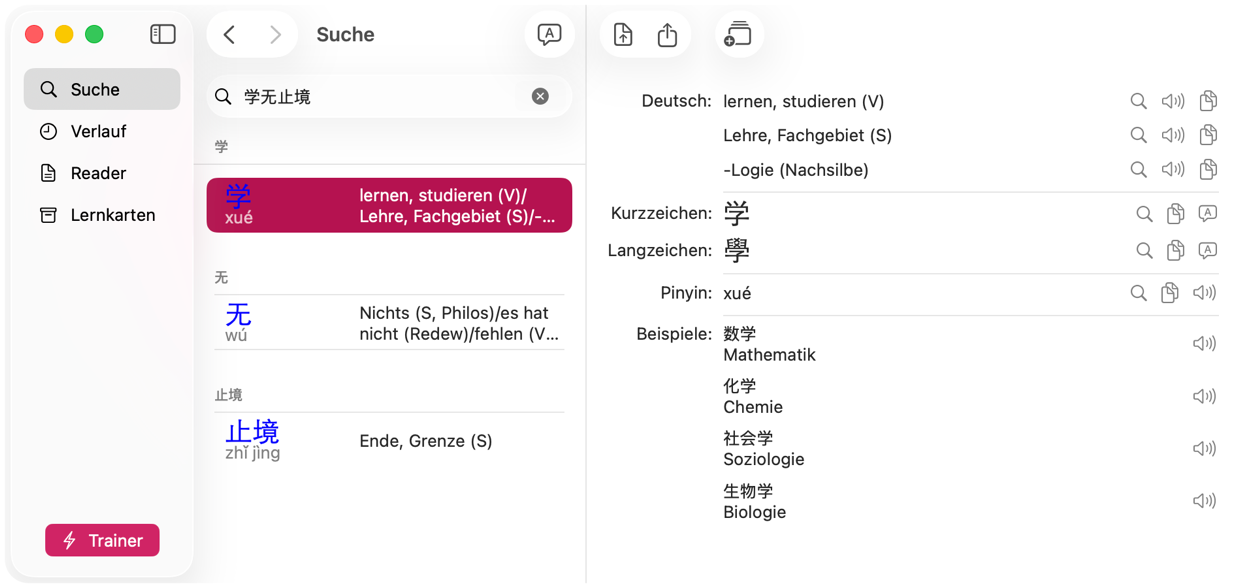Copy '-Logie (Nachsilbe)' to clipboard

(1208, 170)
